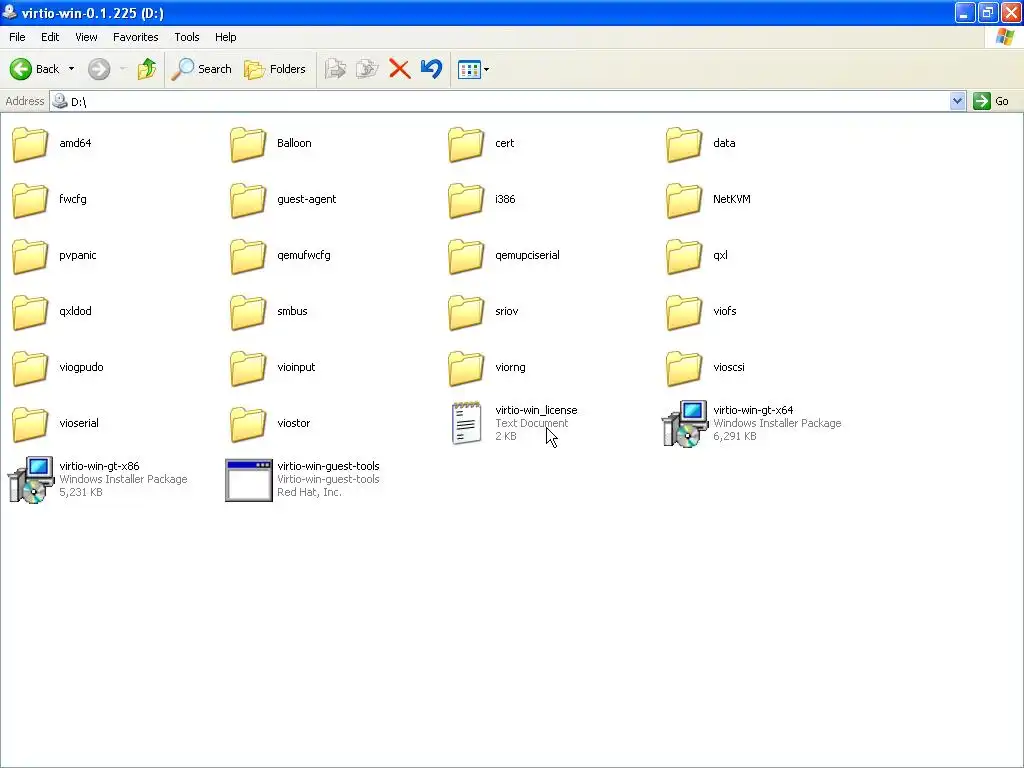Image resolution: width=1024 pixels, height=768 pixels.
Task: Click the disabled Forward arrow button
Action: click(x=99, y=69)
